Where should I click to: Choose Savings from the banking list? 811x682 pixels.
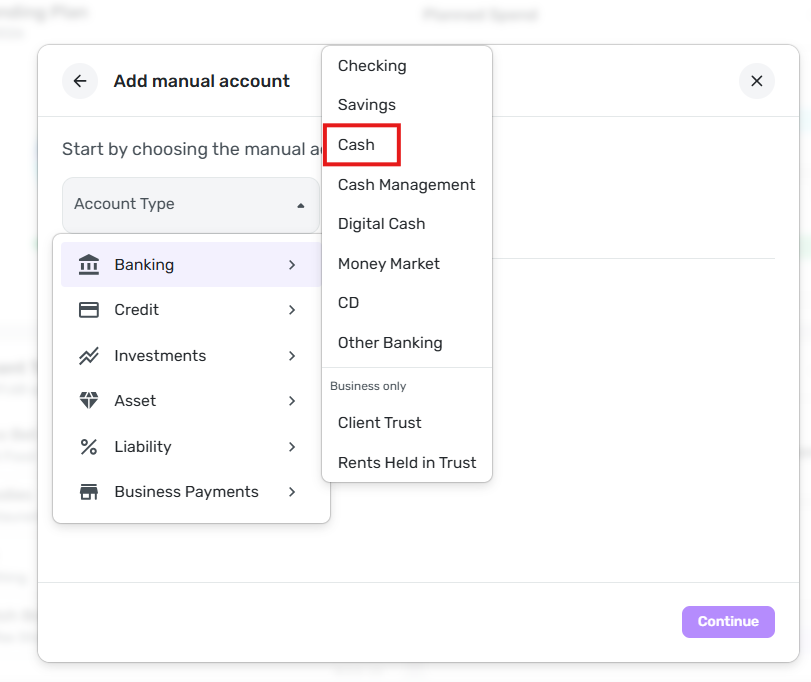pyautogui.click(x=367, y=105)
